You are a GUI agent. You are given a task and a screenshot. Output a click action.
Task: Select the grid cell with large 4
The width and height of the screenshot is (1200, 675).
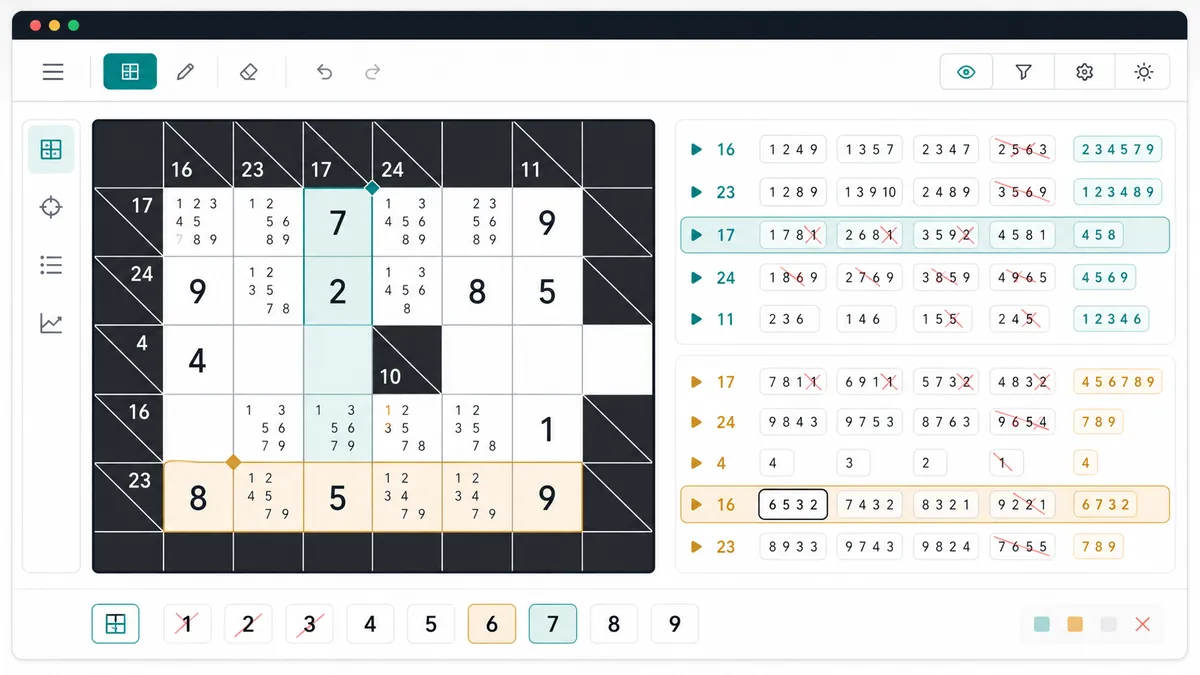click(x=198, y=360)
